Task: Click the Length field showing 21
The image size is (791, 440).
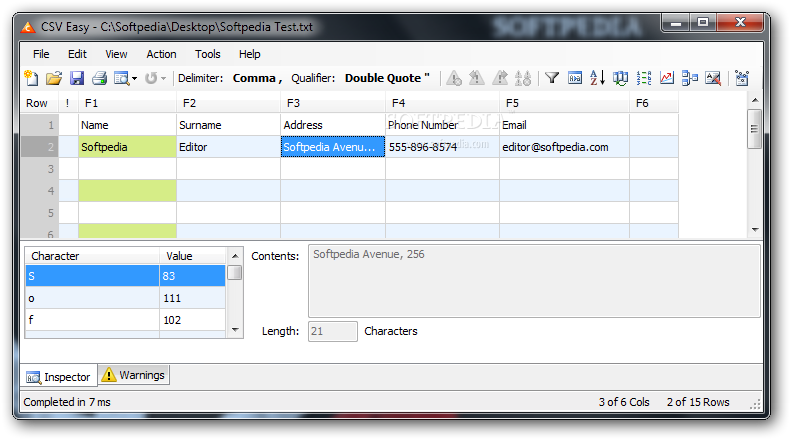Action: pyautogui.click(x=333, y=332)
